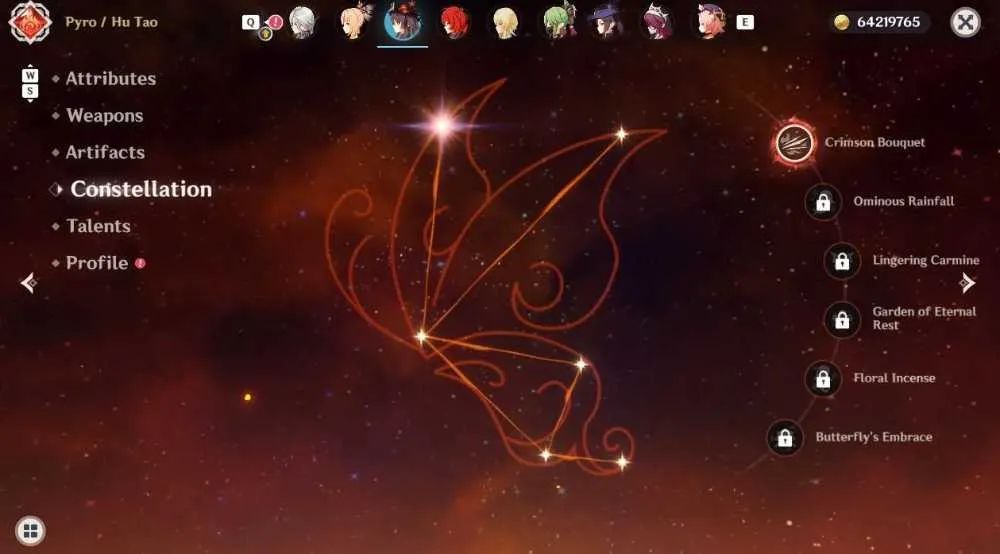The width and height of the screenshot is (1000, 554).
Task: Click the 64219765 Mora balance
Action: (x=888, y=22)
